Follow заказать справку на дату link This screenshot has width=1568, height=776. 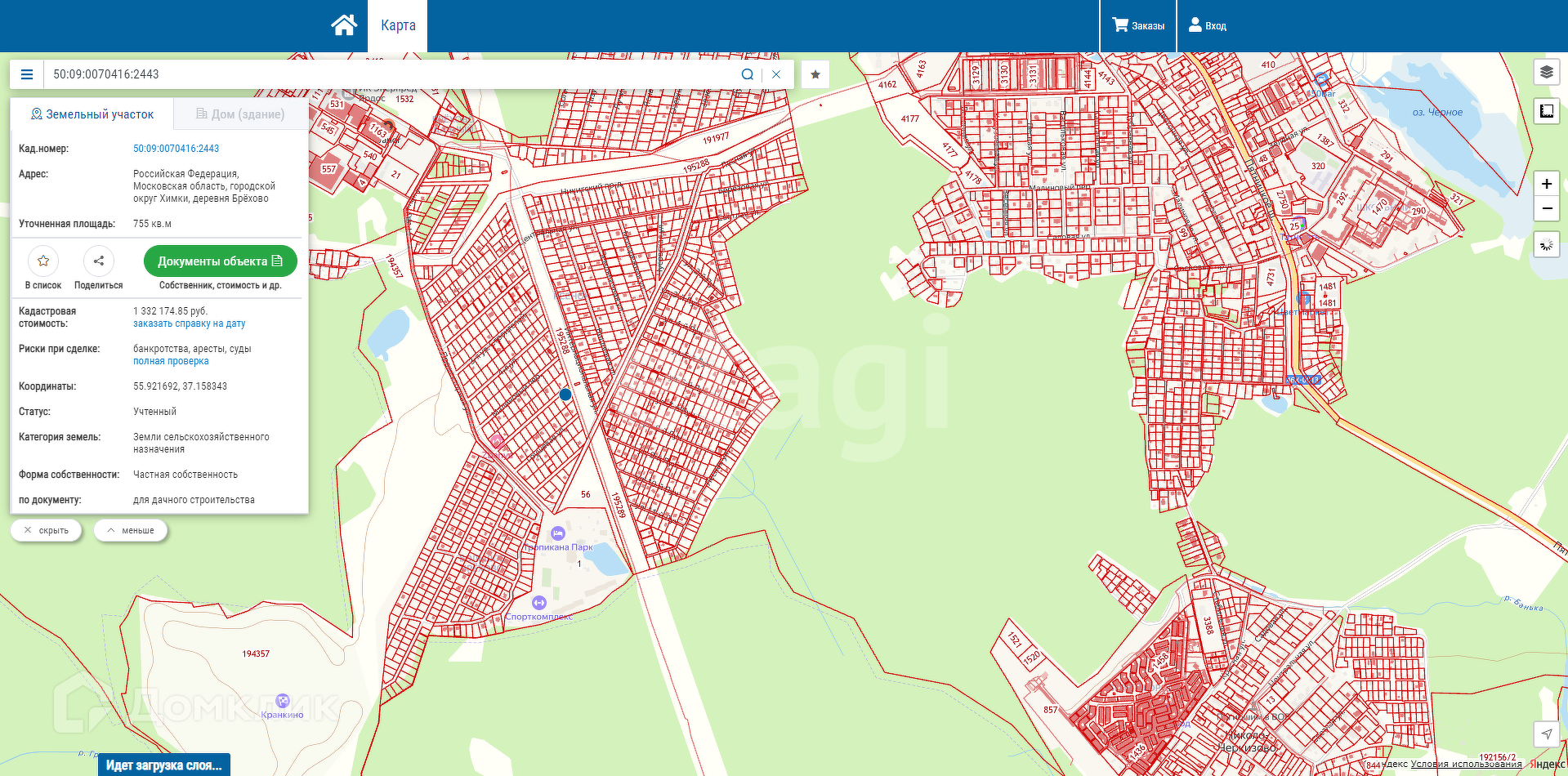[x=190, y=323]
